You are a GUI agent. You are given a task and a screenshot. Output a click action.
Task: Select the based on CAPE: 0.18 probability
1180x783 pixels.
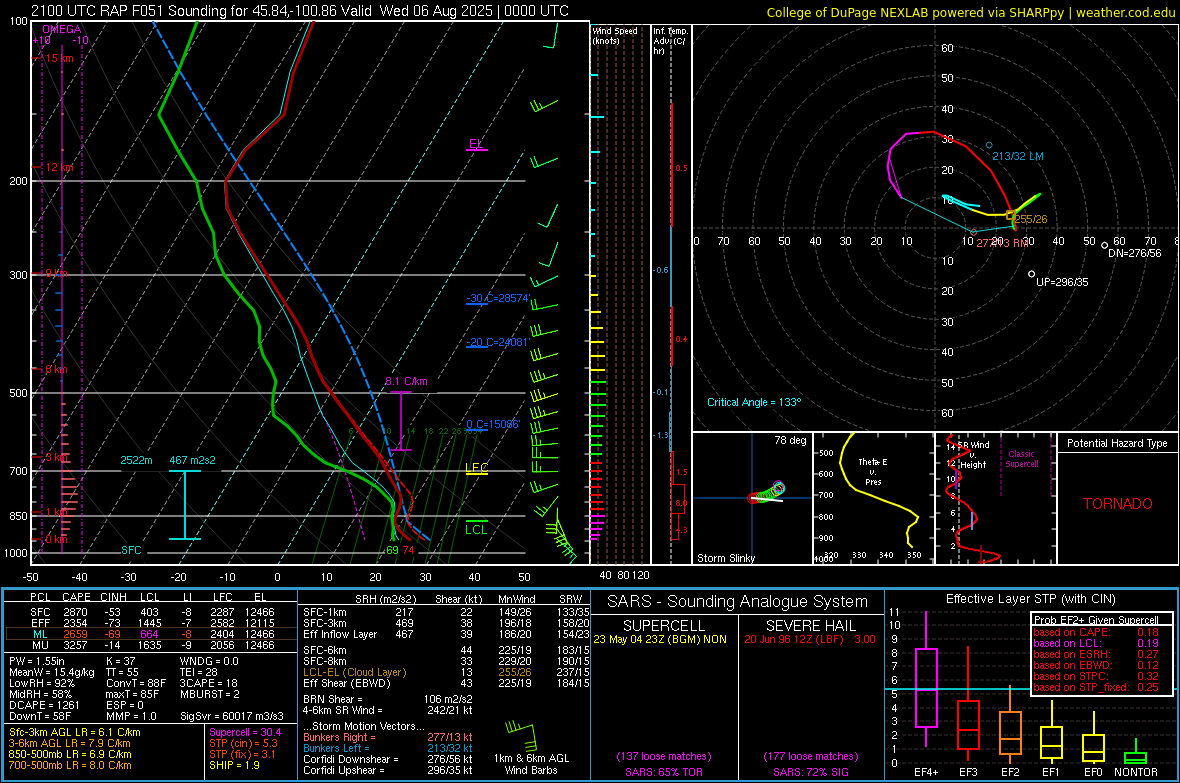coord(1096,632)
